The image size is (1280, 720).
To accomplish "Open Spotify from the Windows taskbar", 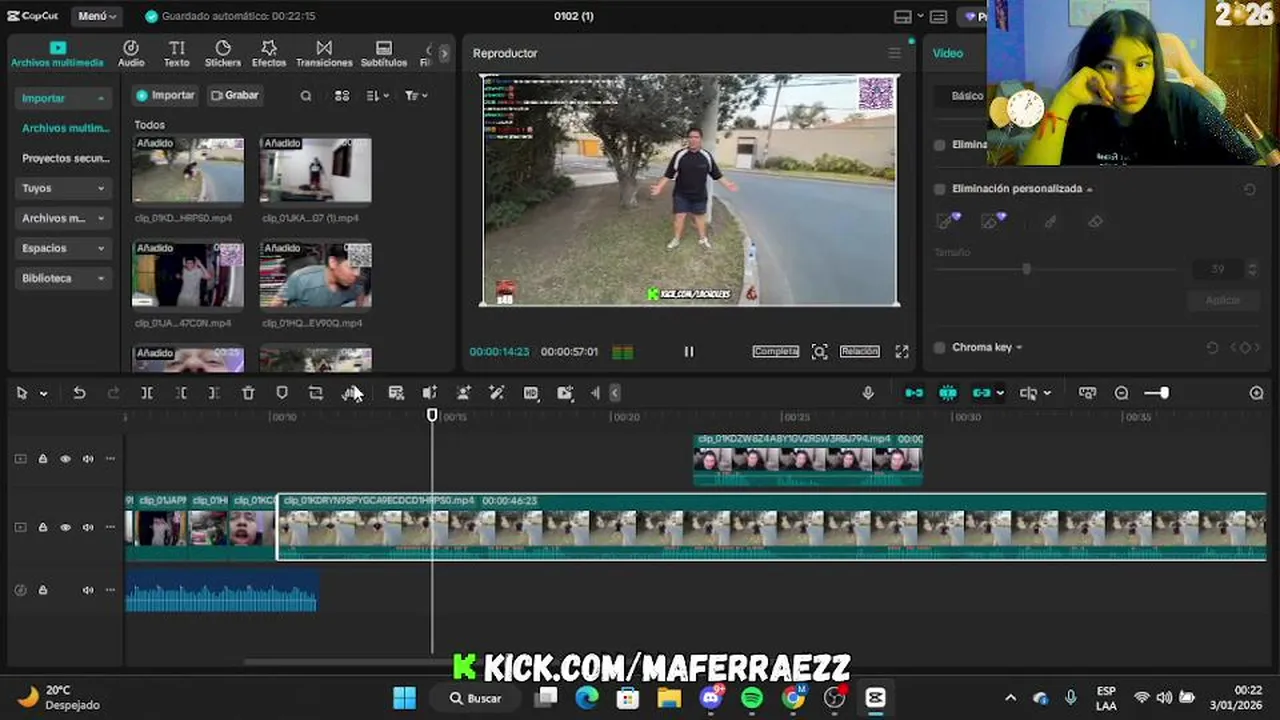I will click(x=752, y=698).
